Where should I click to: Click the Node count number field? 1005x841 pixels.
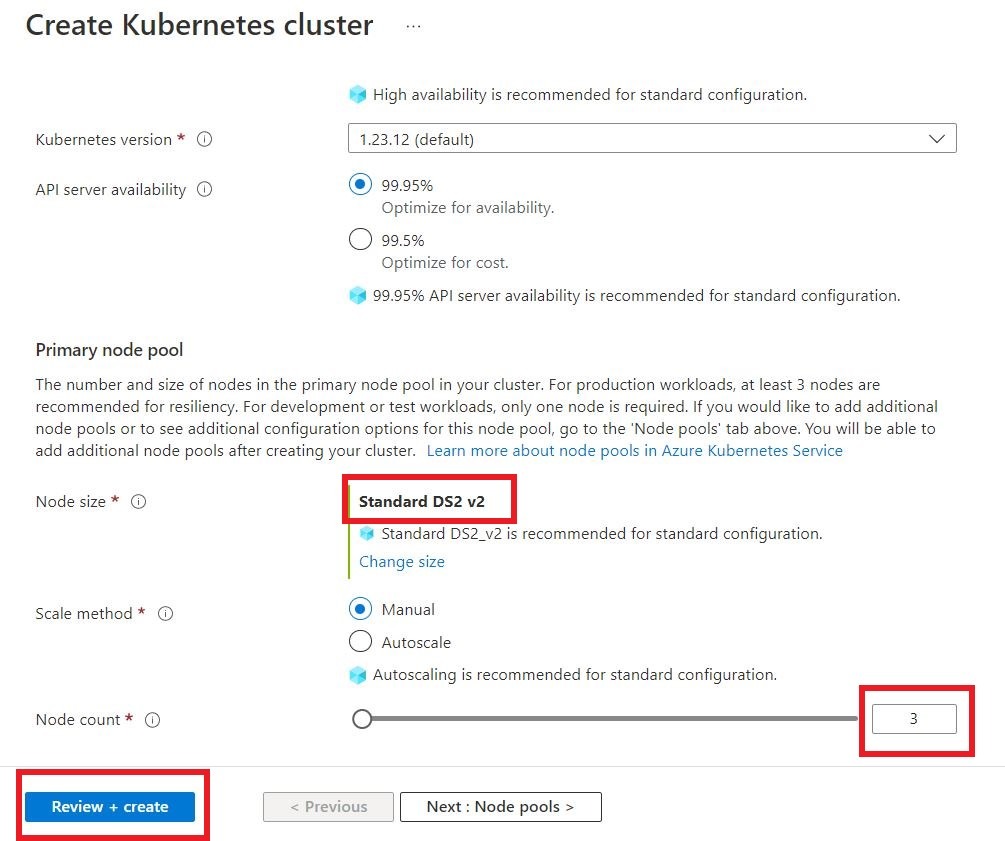915,719
